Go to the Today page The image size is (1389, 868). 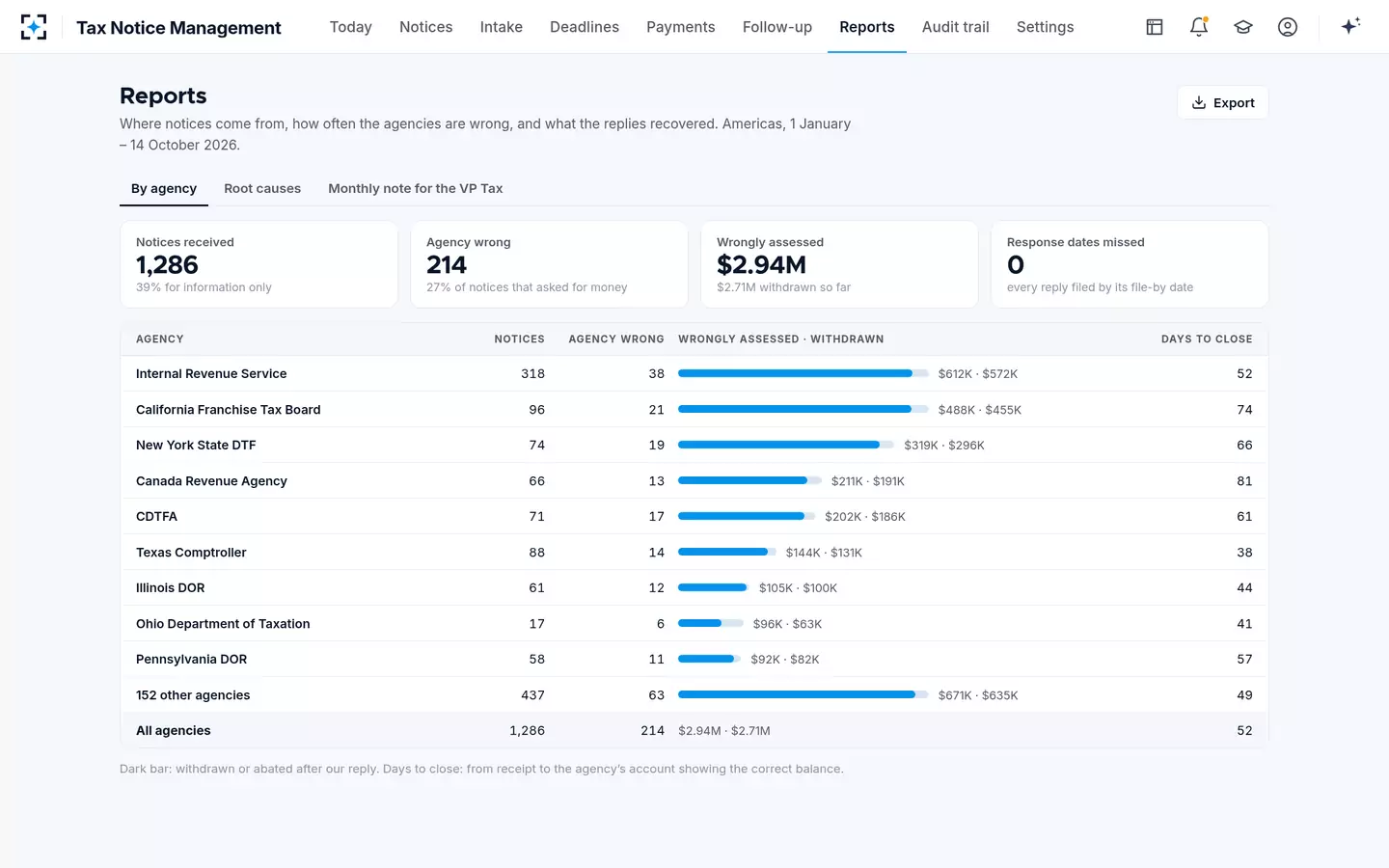tap(351, 27)
